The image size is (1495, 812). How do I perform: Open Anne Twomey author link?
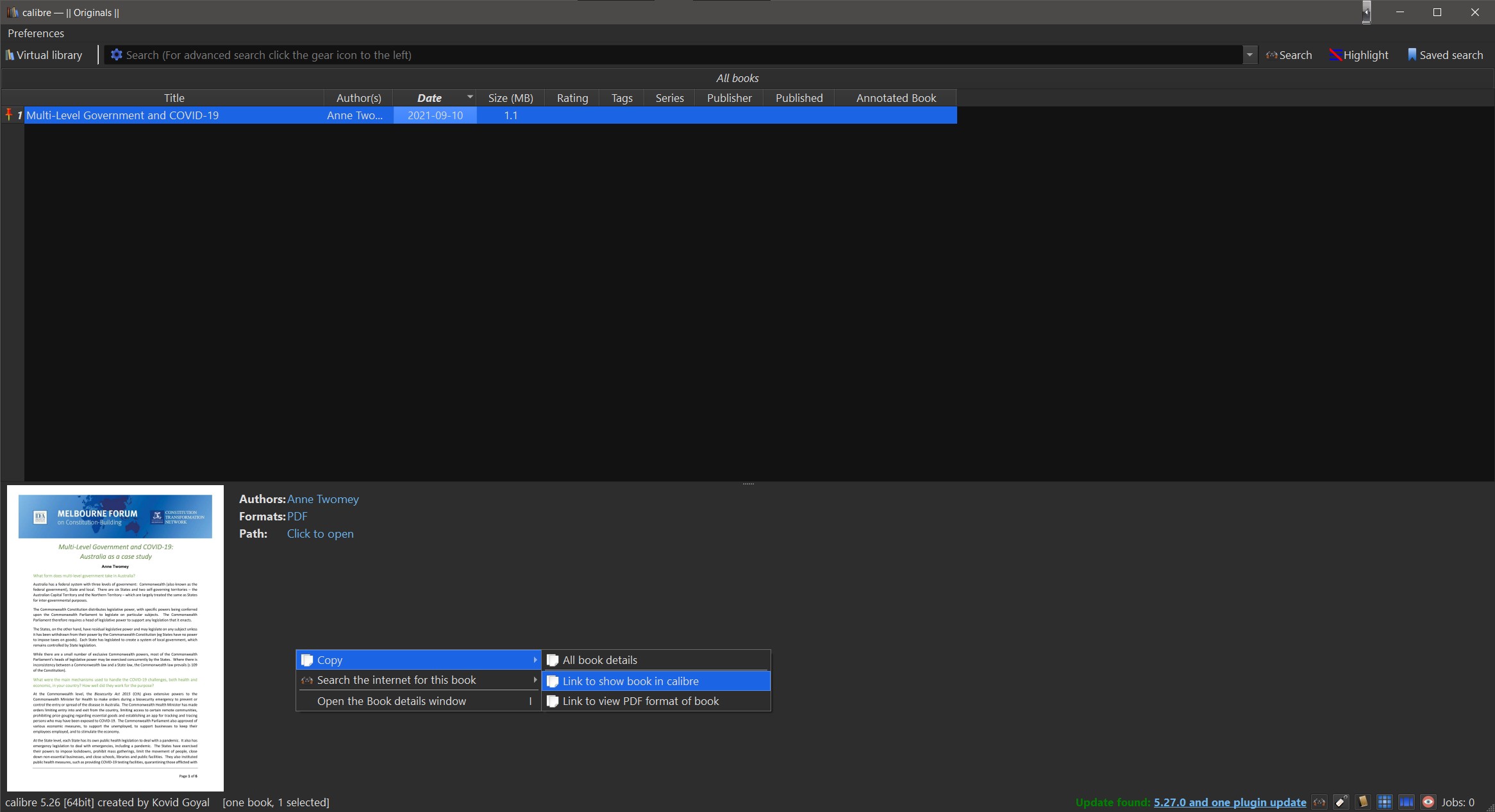pyautogui.click(x=322, y=499)
